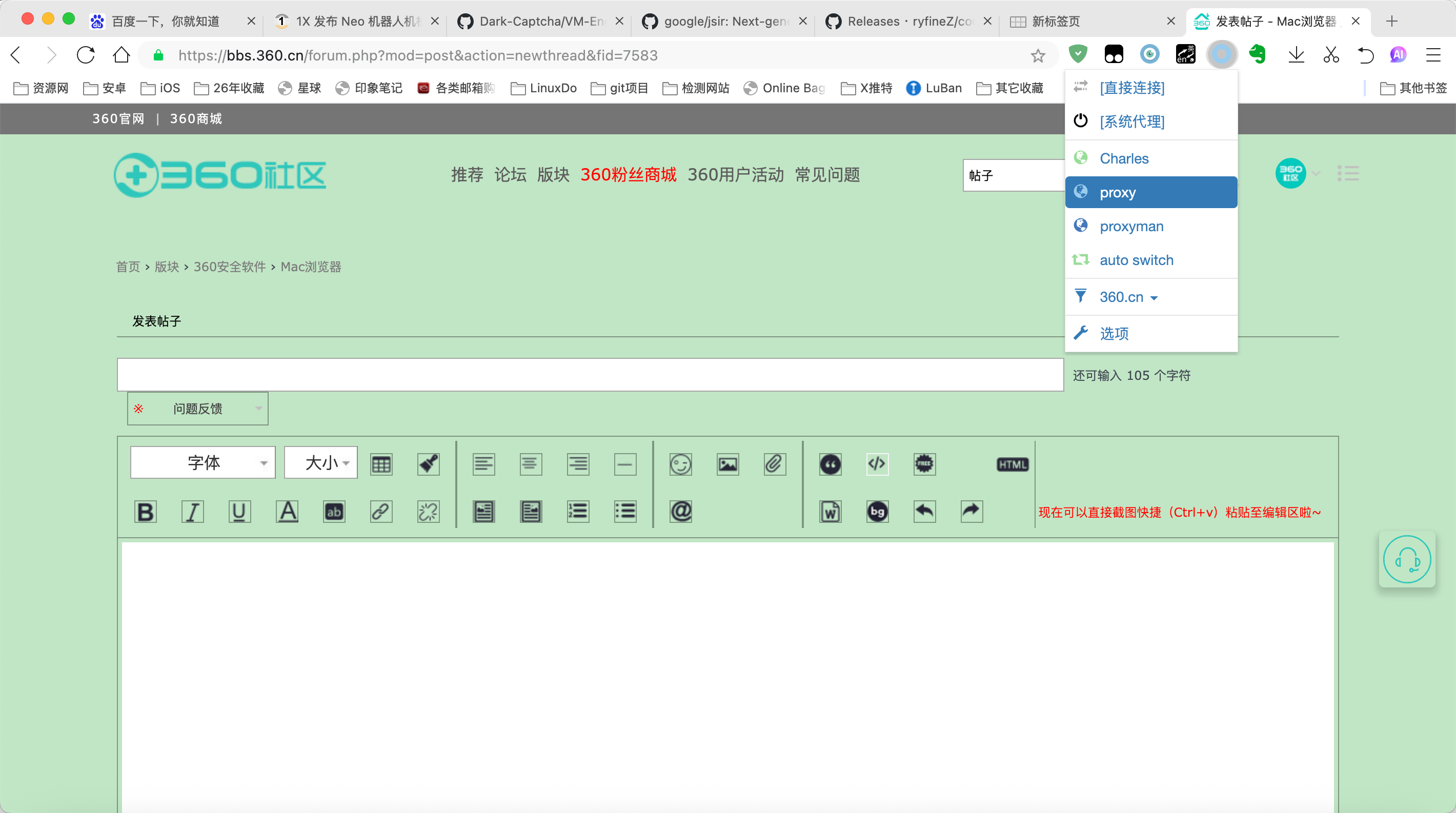Open the Evernote elephant extension
The image size is (1456, 813).
pyautogui.click(x=1257, y=54)
